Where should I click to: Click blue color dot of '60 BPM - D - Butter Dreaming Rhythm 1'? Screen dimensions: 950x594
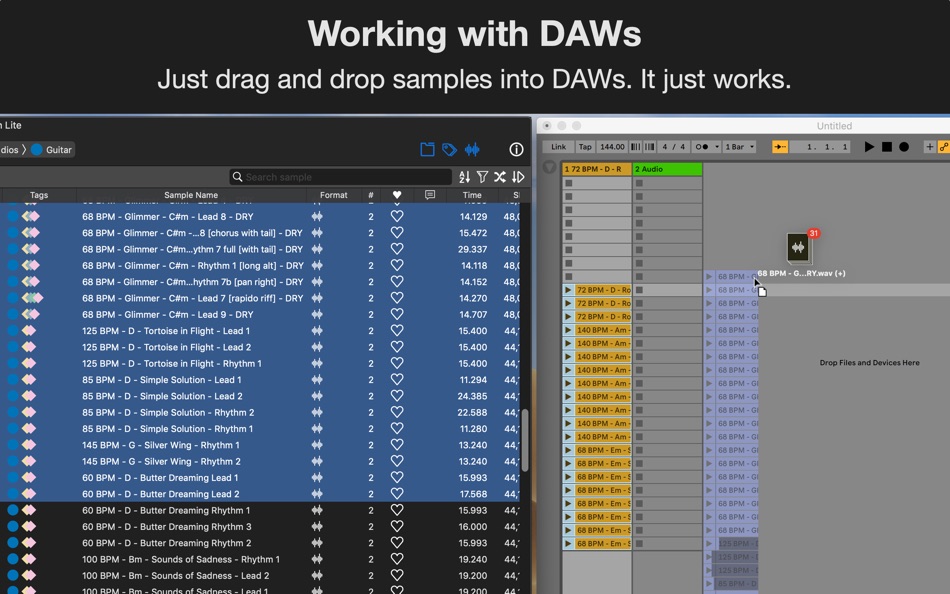[x=12, y=510]
